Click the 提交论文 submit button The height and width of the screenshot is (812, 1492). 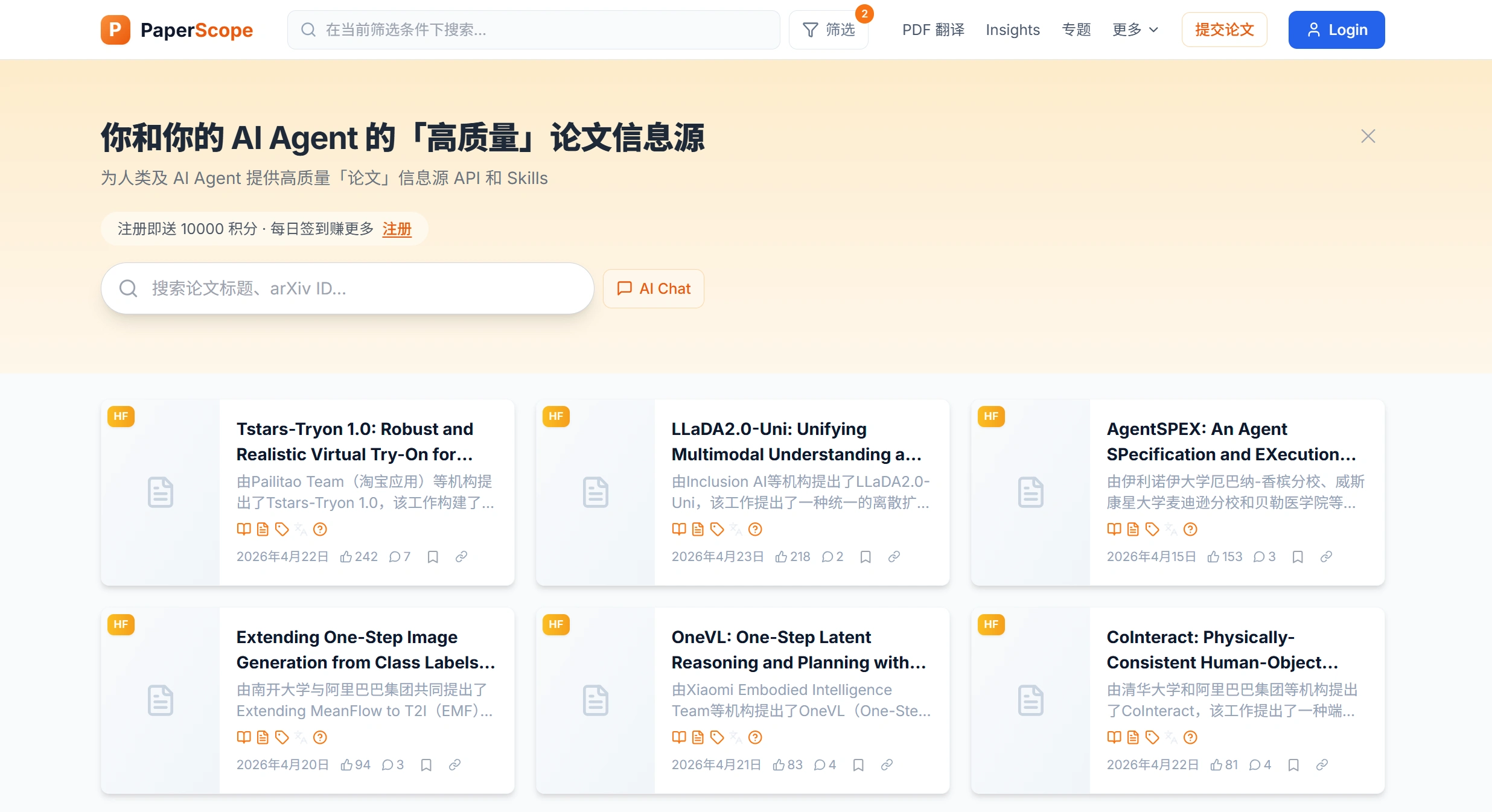pos(1224,29)
